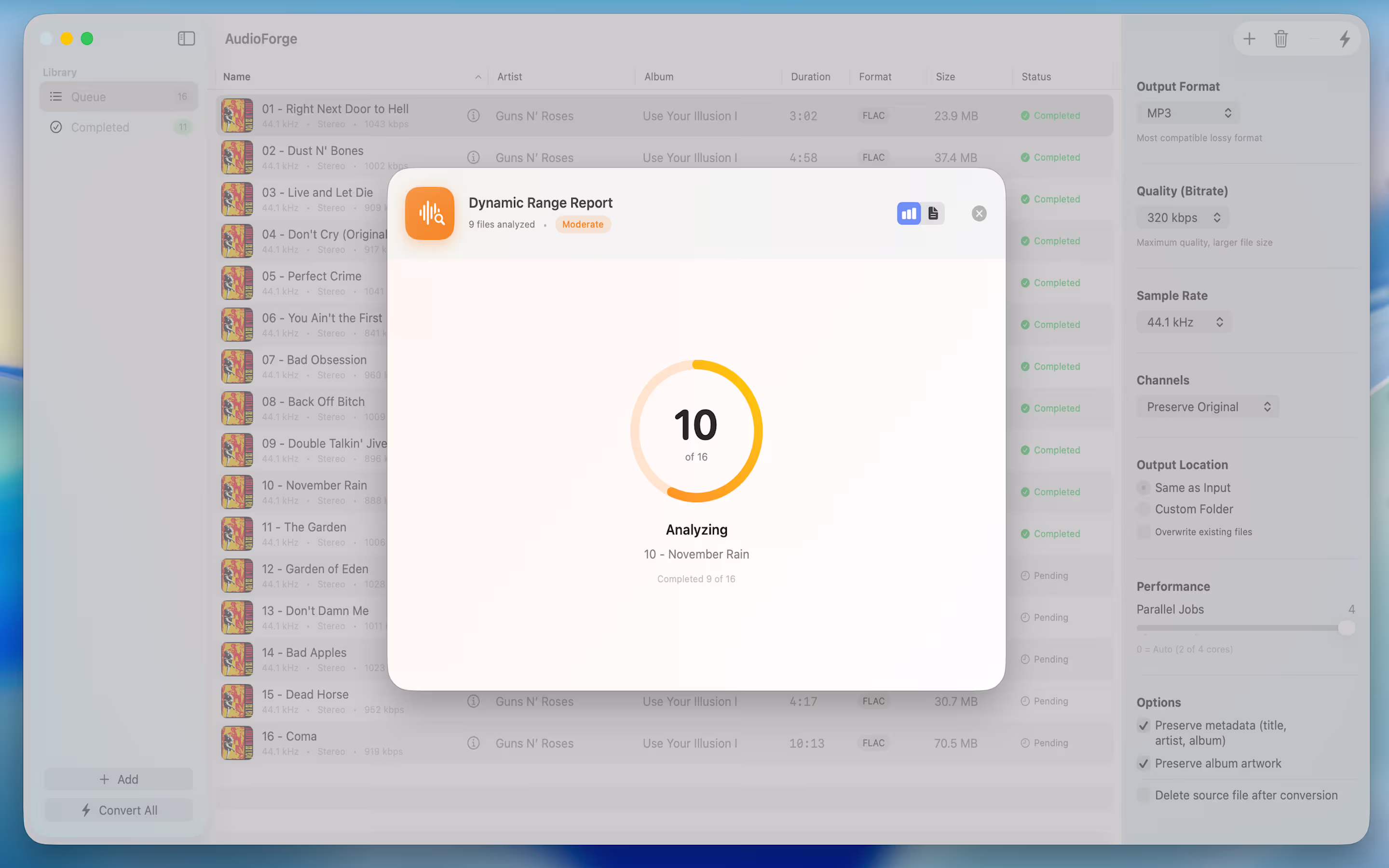Click the info icon for Right Next Door to Hell

(x=474, y=115)
